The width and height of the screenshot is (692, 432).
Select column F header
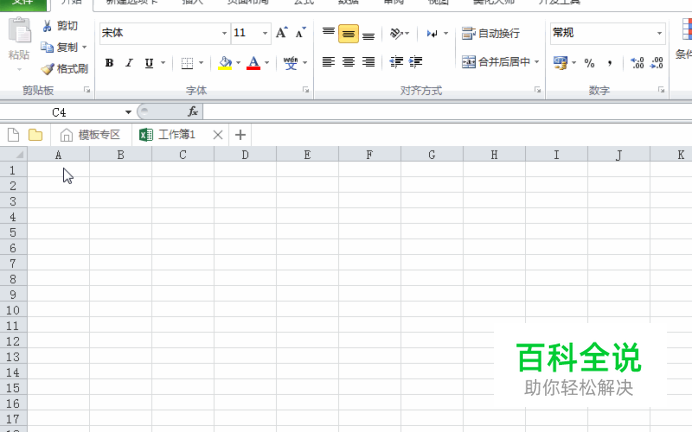click(369, 154)
